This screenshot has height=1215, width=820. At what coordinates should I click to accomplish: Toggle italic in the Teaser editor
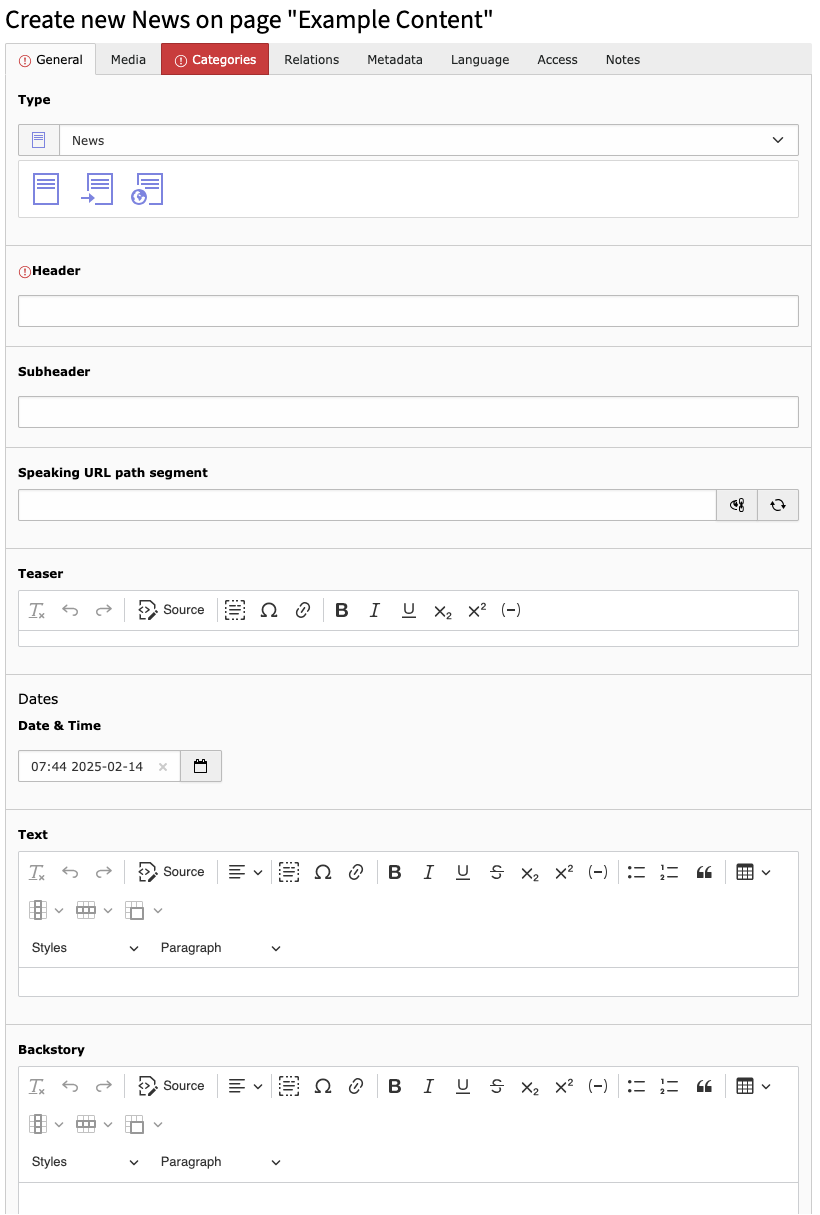click(x=375, y=610)
